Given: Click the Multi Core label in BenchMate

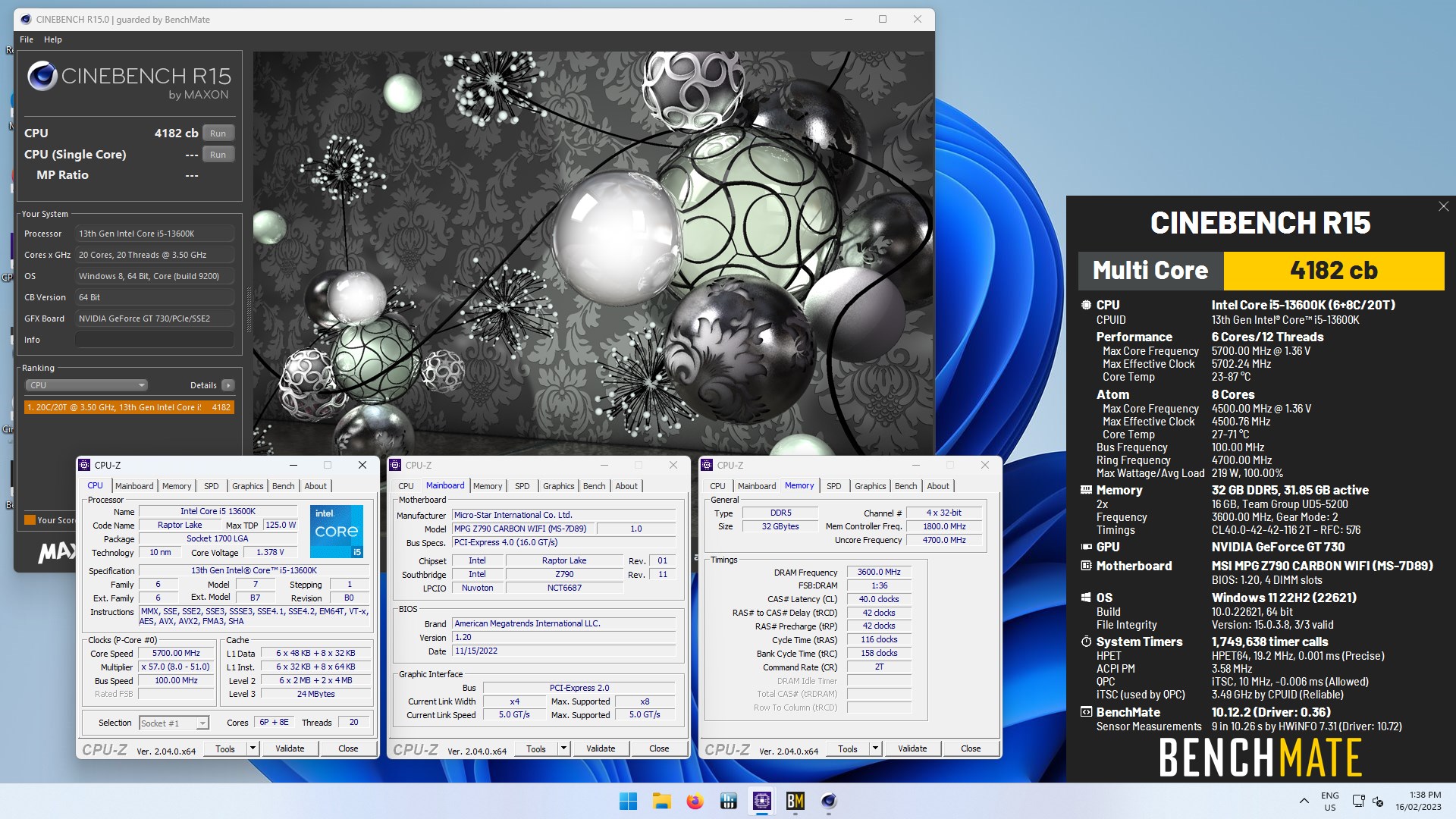Looking at the screenshot, I should [x=1150, y=271].
